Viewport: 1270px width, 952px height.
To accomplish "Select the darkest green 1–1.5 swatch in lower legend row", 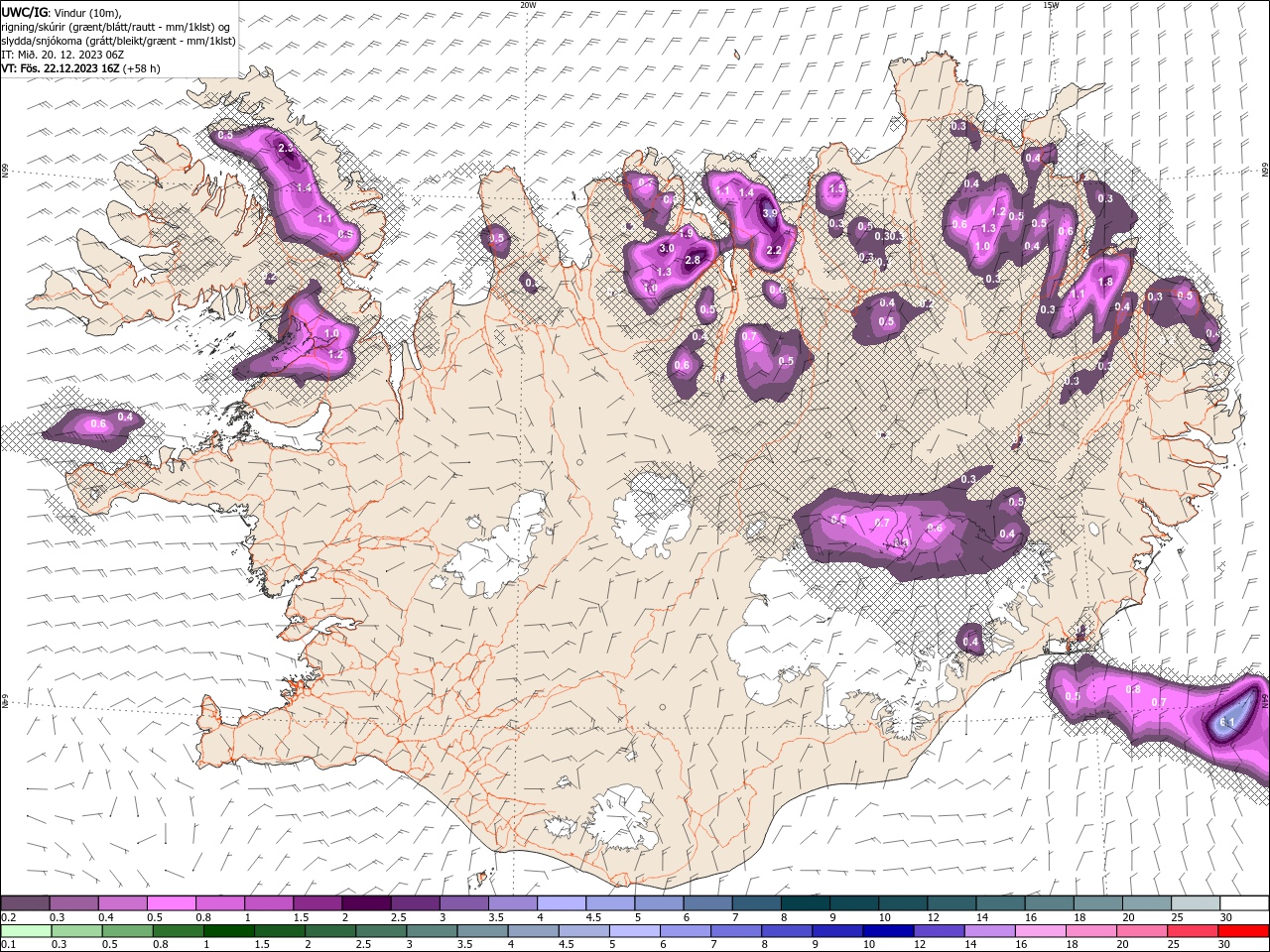I will [x=229, y=931].
